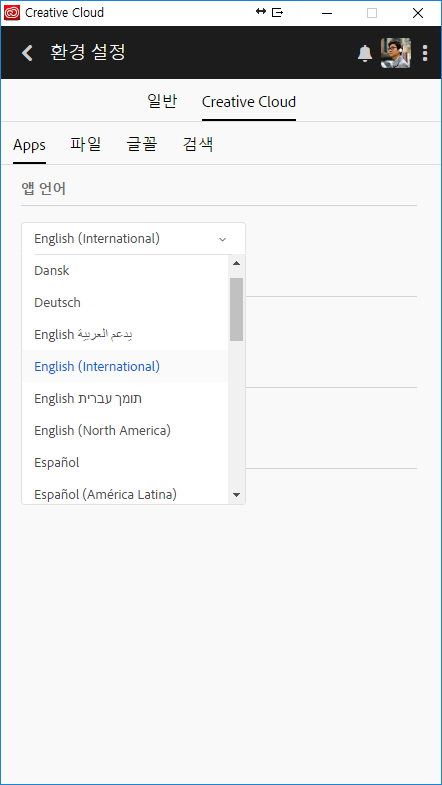Click scrollbar down arrow in language list
The image size is (442, 785).
point(236,495)
